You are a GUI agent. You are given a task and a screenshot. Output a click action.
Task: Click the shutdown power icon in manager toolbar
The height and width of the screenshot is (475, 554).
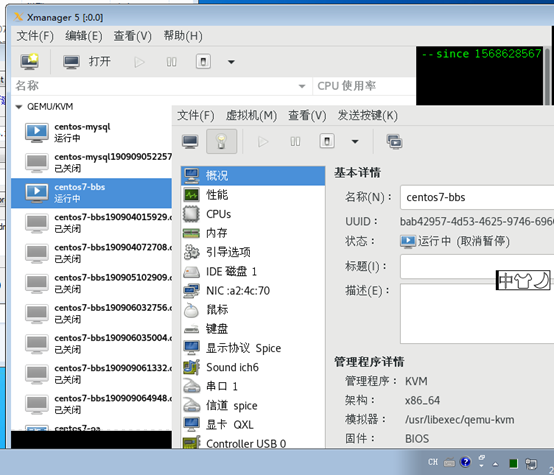[203, 62]
